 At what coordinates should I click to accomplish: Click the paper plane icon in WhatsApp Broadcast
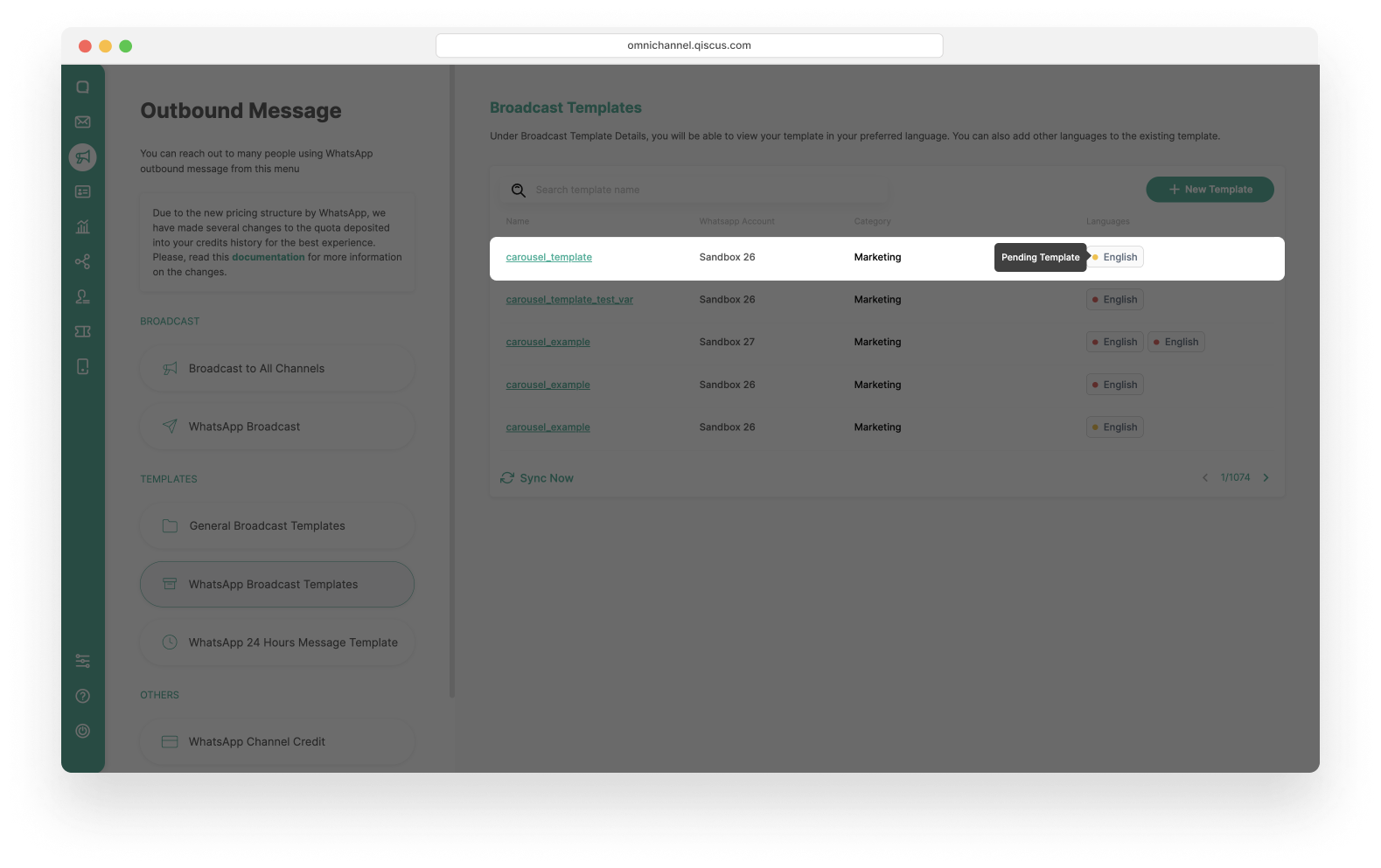tap(170, 427)
